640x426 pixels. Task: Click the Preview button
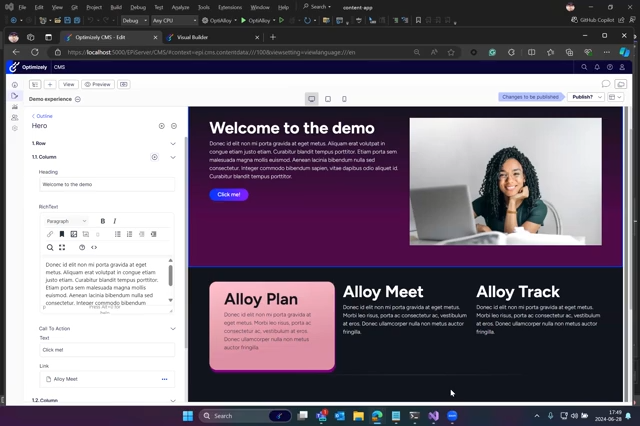tap(98, 84)
